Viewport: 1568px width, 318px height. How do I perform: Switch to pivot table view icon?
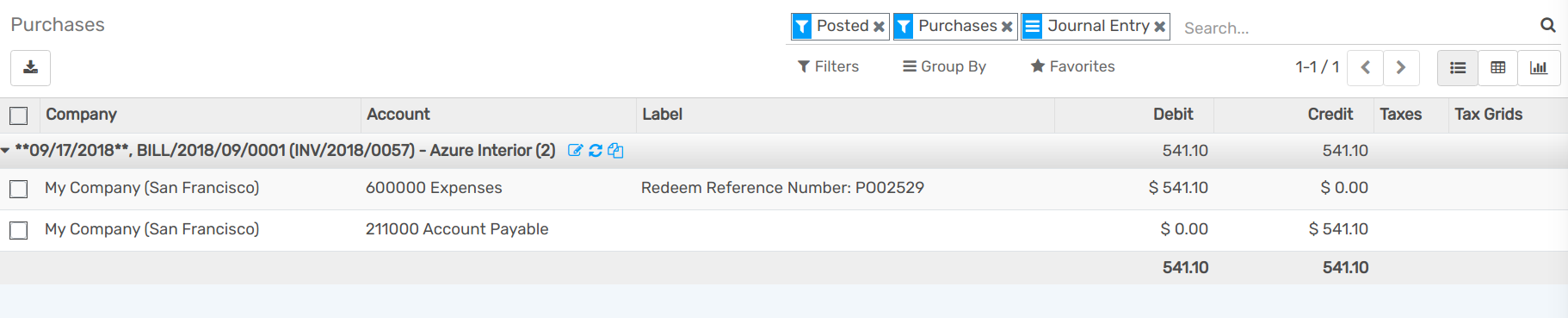coord(1498,67)
